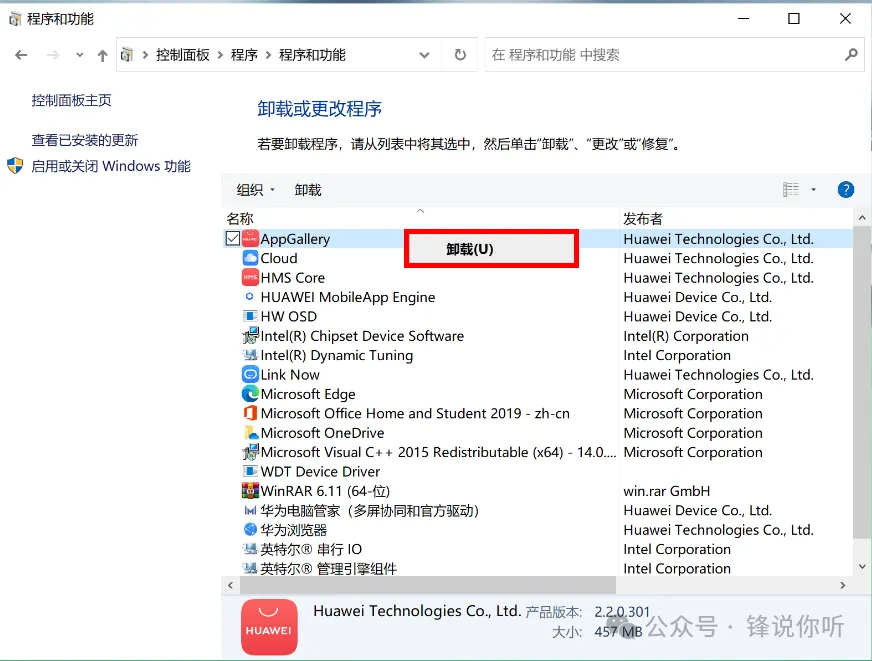This screenshot has width=872, height=661.
Task: Select the Microsoft Edge row name
Action: click(308, 394)
